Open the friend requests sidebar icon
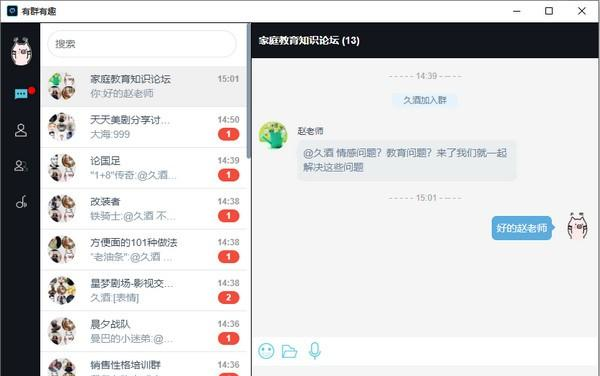The image size is (600, 376). [x=21, y=166]
